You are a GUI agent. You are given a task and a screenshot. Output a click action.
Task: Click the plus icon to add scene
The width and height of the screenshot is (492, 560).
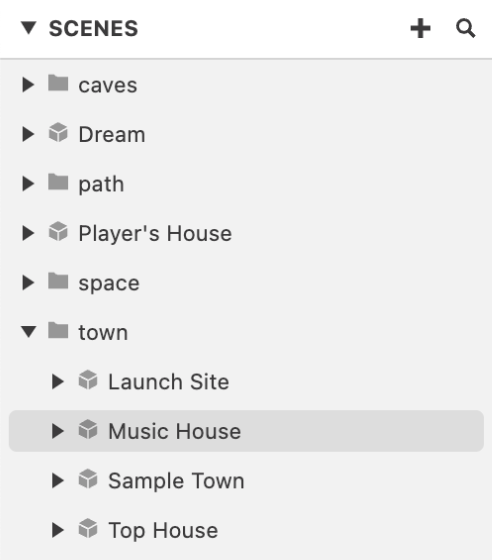[x=420, y=28]
